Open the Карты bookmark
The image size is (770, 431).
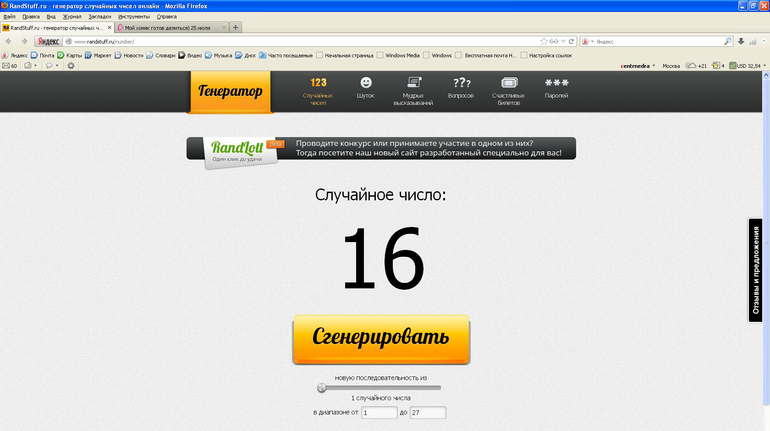(70, 55)
